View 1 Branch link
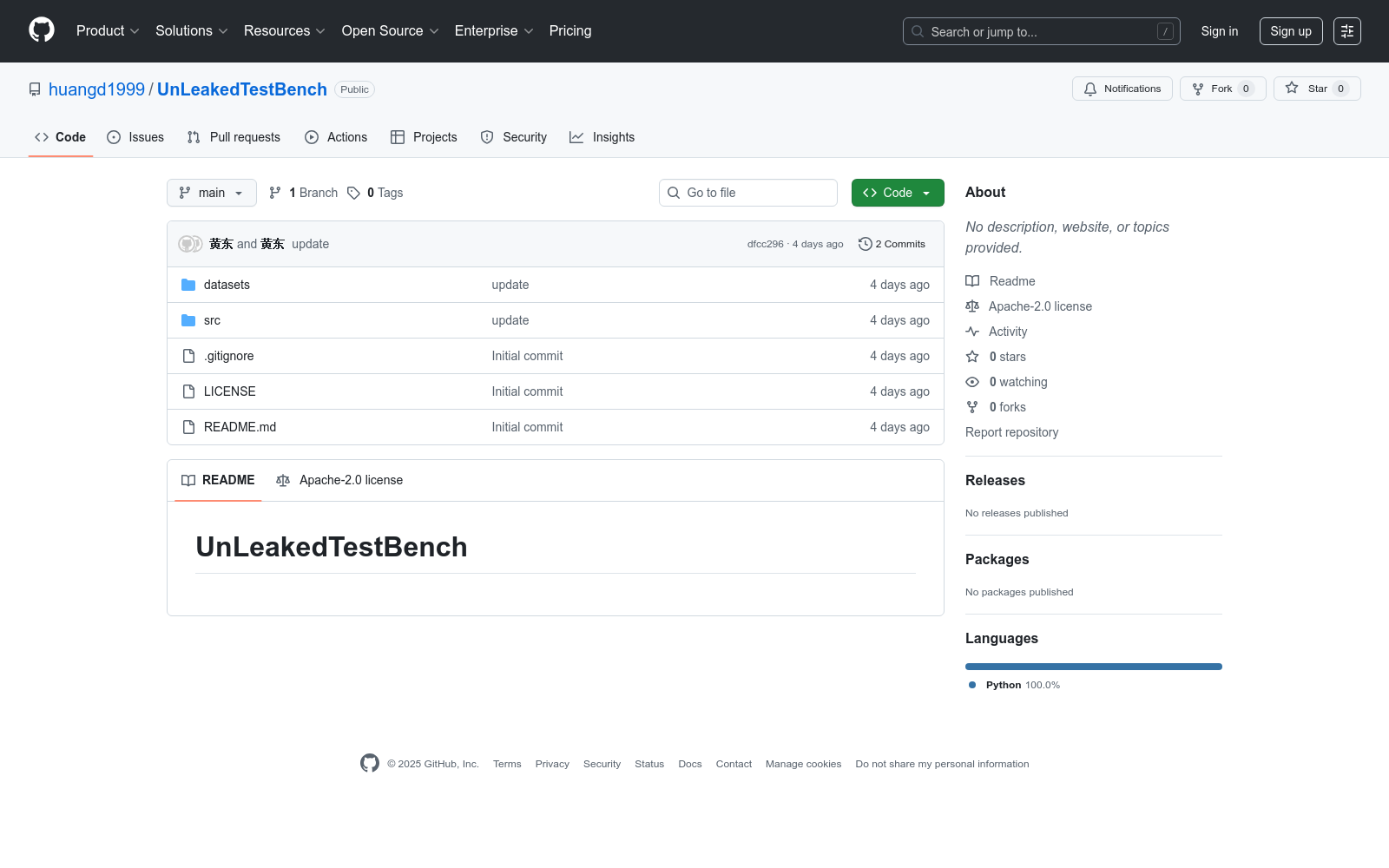 (303, 193)
